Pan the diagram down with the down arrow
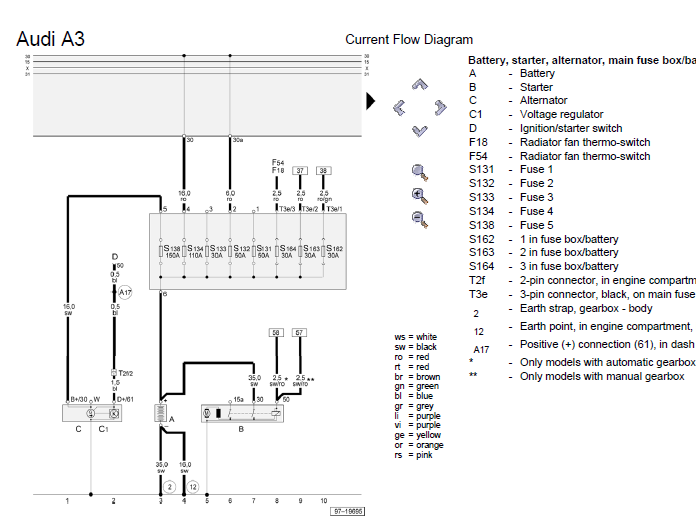The image size is (696, 521). [419, 131]
